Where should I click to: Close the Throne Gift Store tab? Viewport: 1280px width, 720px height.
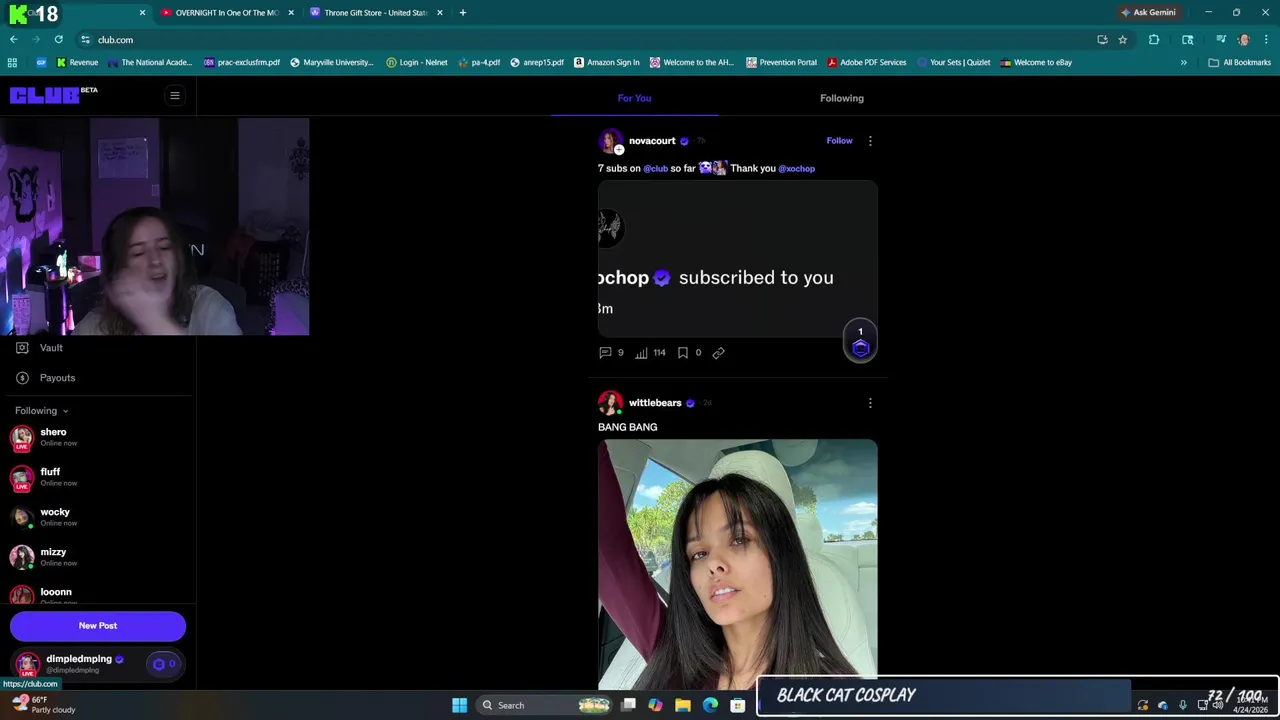coord(440,13)
